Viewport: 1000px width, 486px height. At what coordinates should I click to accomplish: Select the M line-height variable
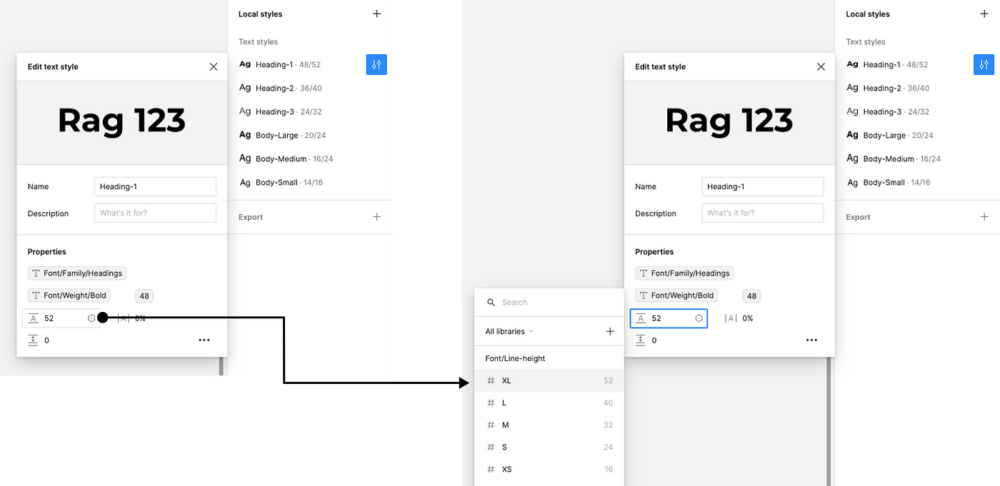tap(549, 425)
